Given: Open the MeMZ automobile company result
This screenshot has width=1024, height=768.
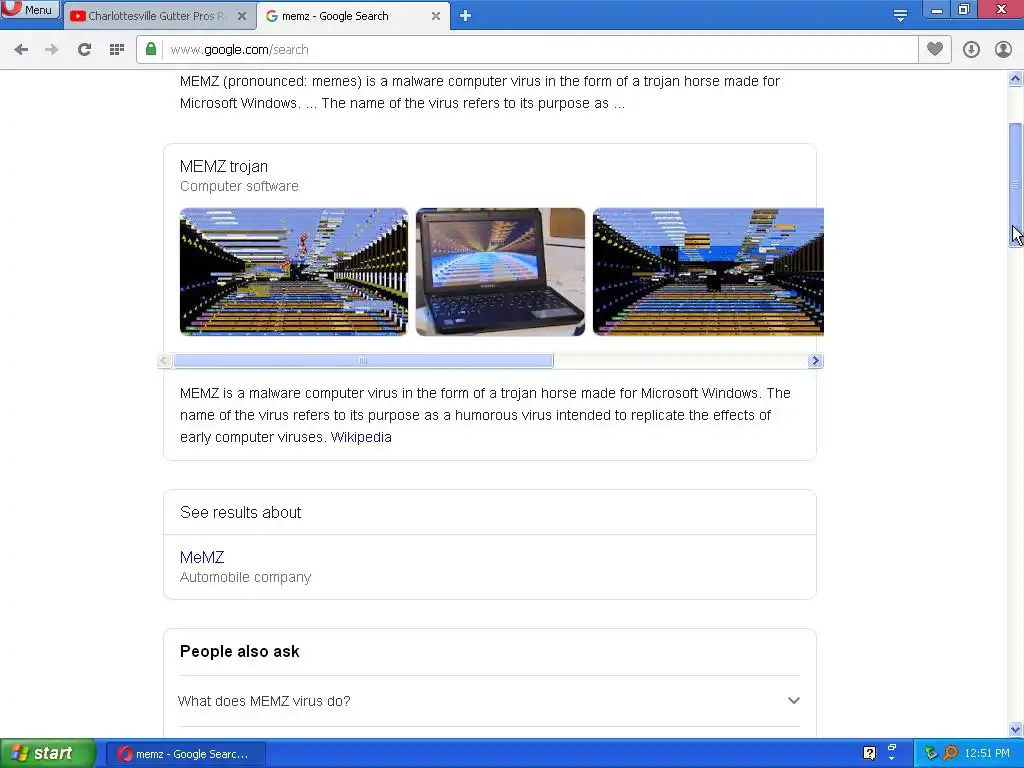Looking at the screenshot, I should 202,557.
